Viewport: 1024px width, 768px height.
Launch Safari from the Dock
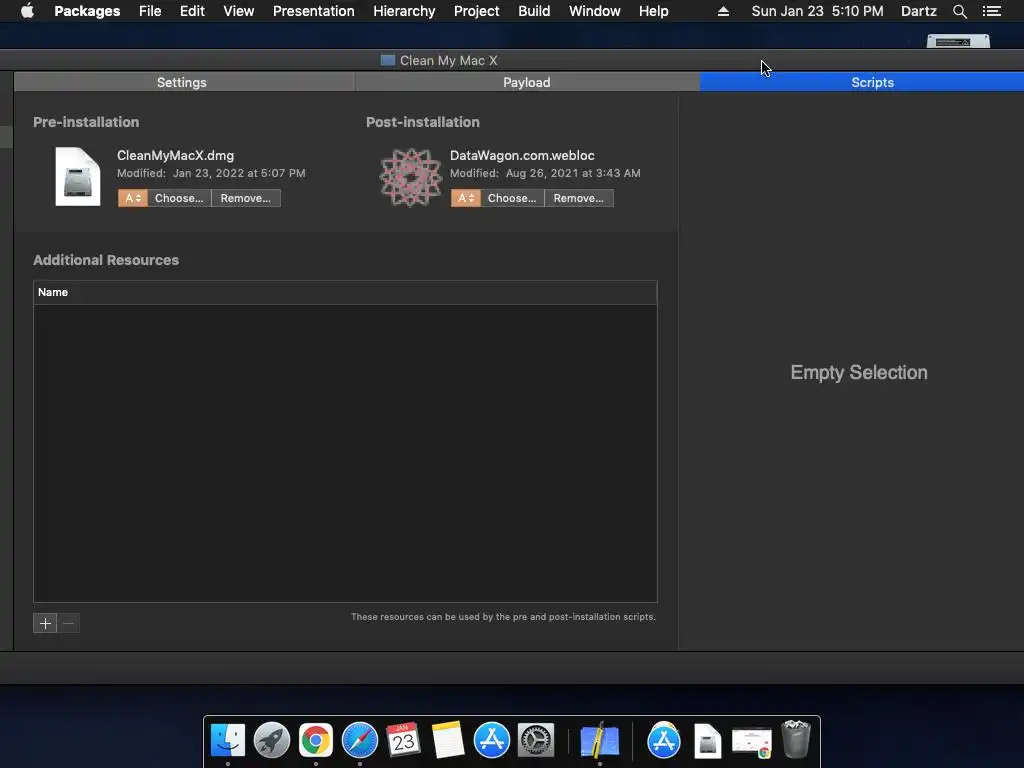pos(360,740)
